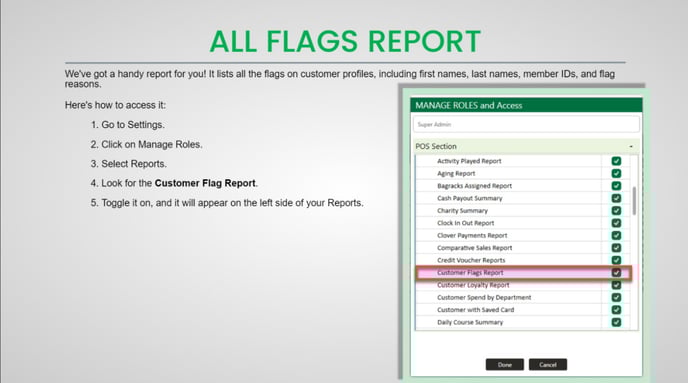
Task: Toggle Daily Course Summary checkbox
Action: click(616, 322)
